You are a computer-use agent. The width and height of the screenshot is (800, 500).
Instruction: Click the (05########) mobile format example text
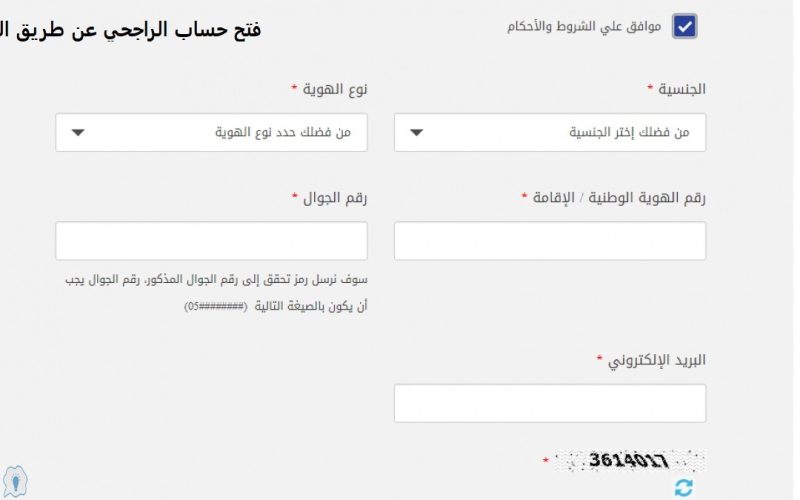216,307
